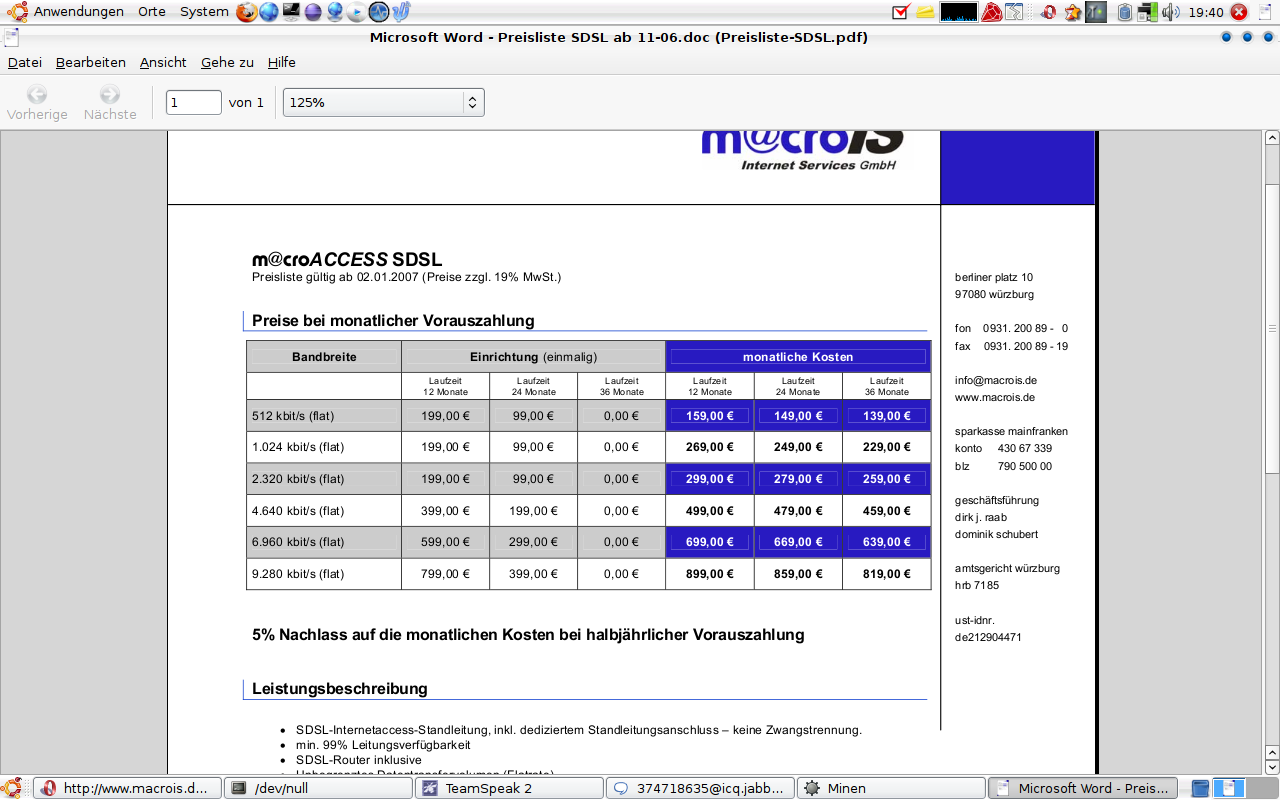
Task: Click the monatliche Kosten table header
Action: [x=798, y=357]
